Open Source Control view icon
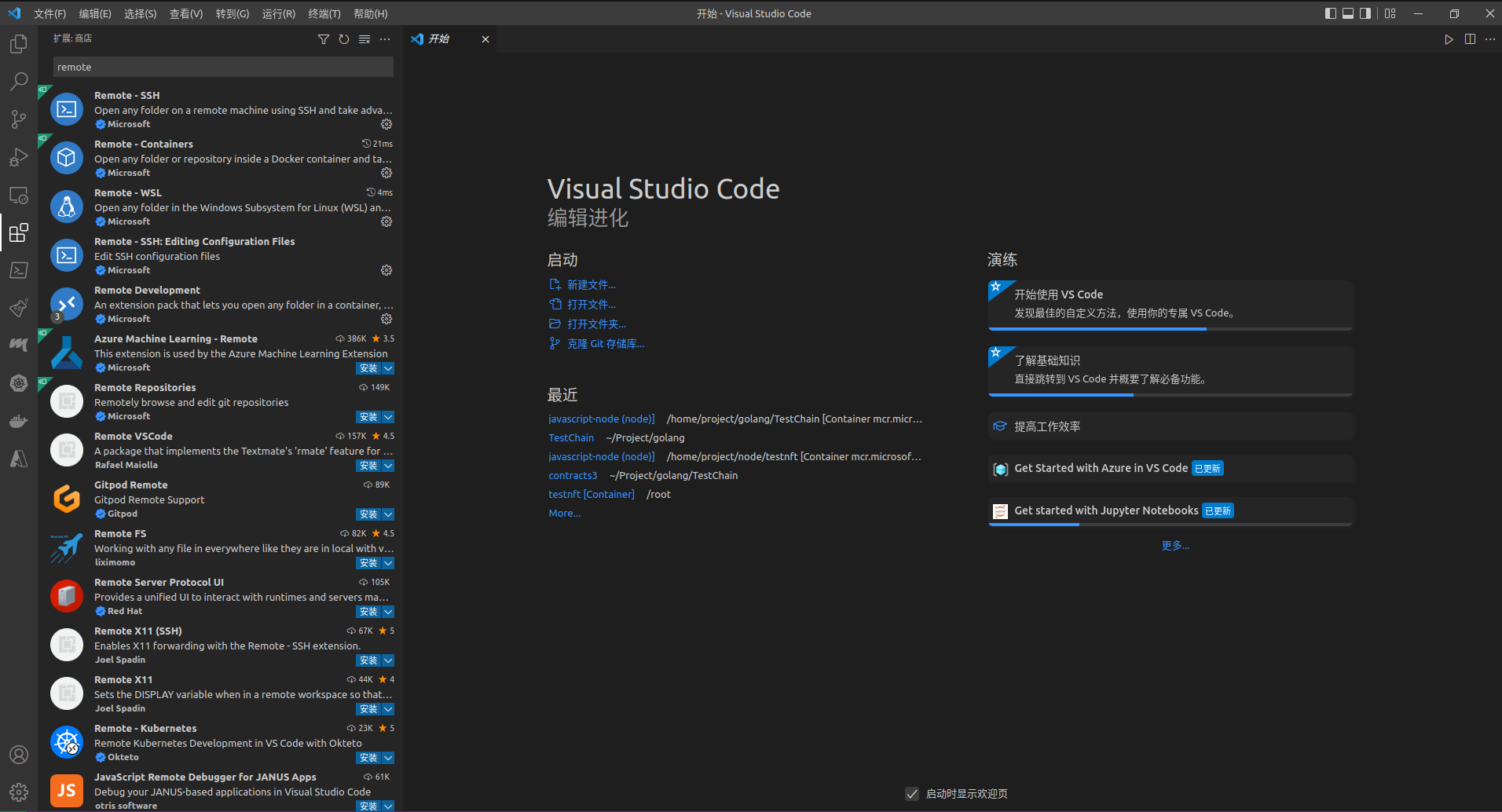1502x812 pixels. tap(19, 119)
